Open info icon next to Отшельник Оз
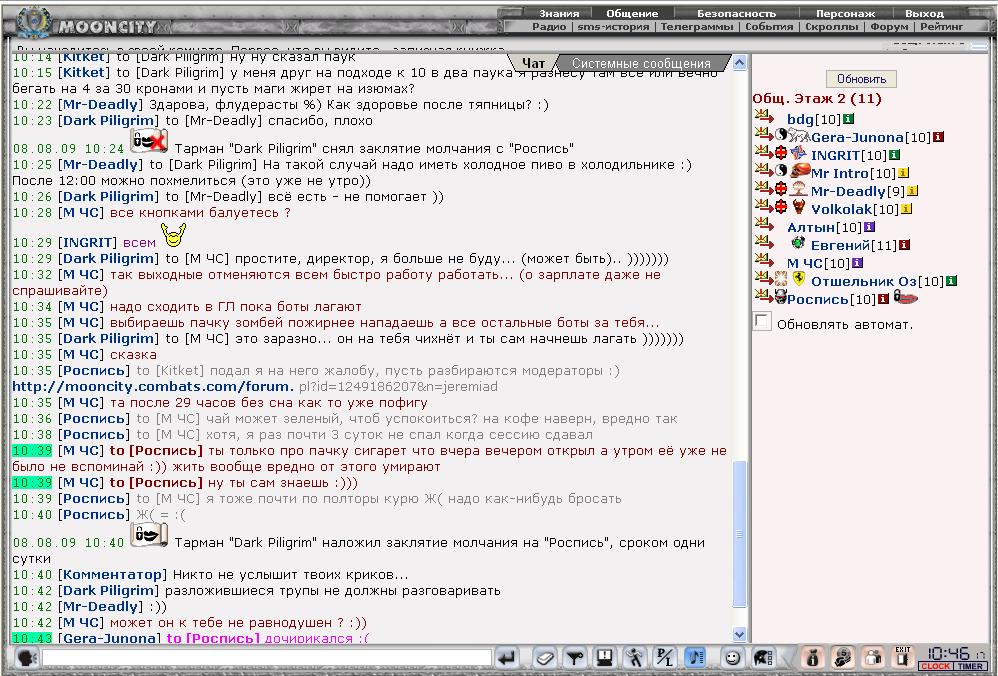Screen dimensions: 998x676 951,281
